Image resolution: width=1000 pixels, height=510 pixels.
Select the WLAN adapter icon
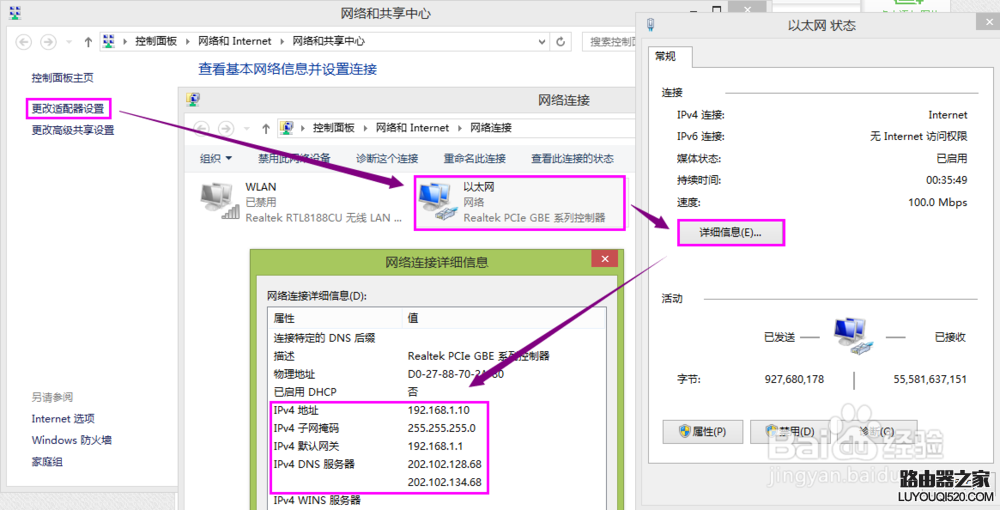click(x=219, y=201)
